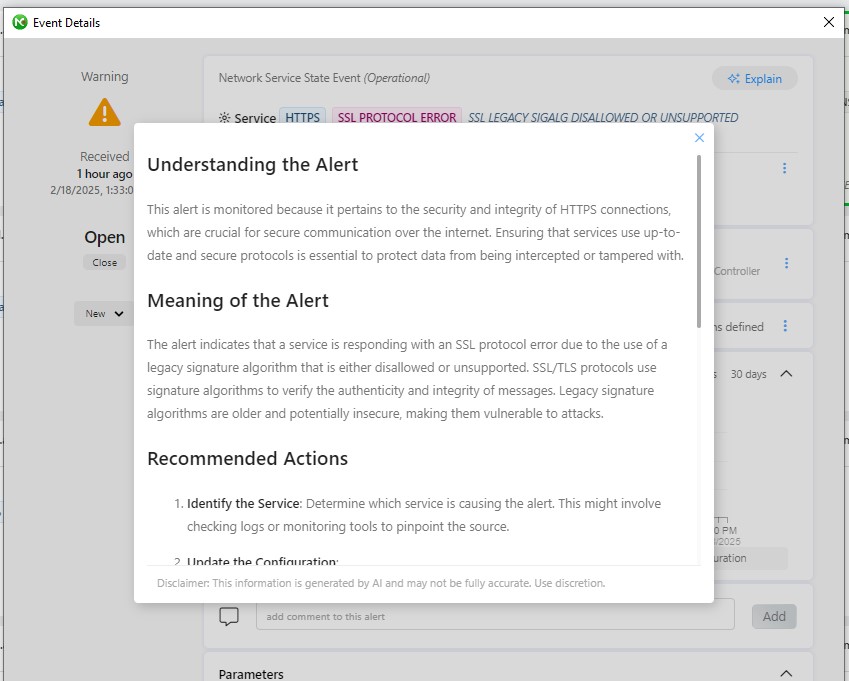Click the Warning severity label
The image size is (849, 681).
(105, 77)
